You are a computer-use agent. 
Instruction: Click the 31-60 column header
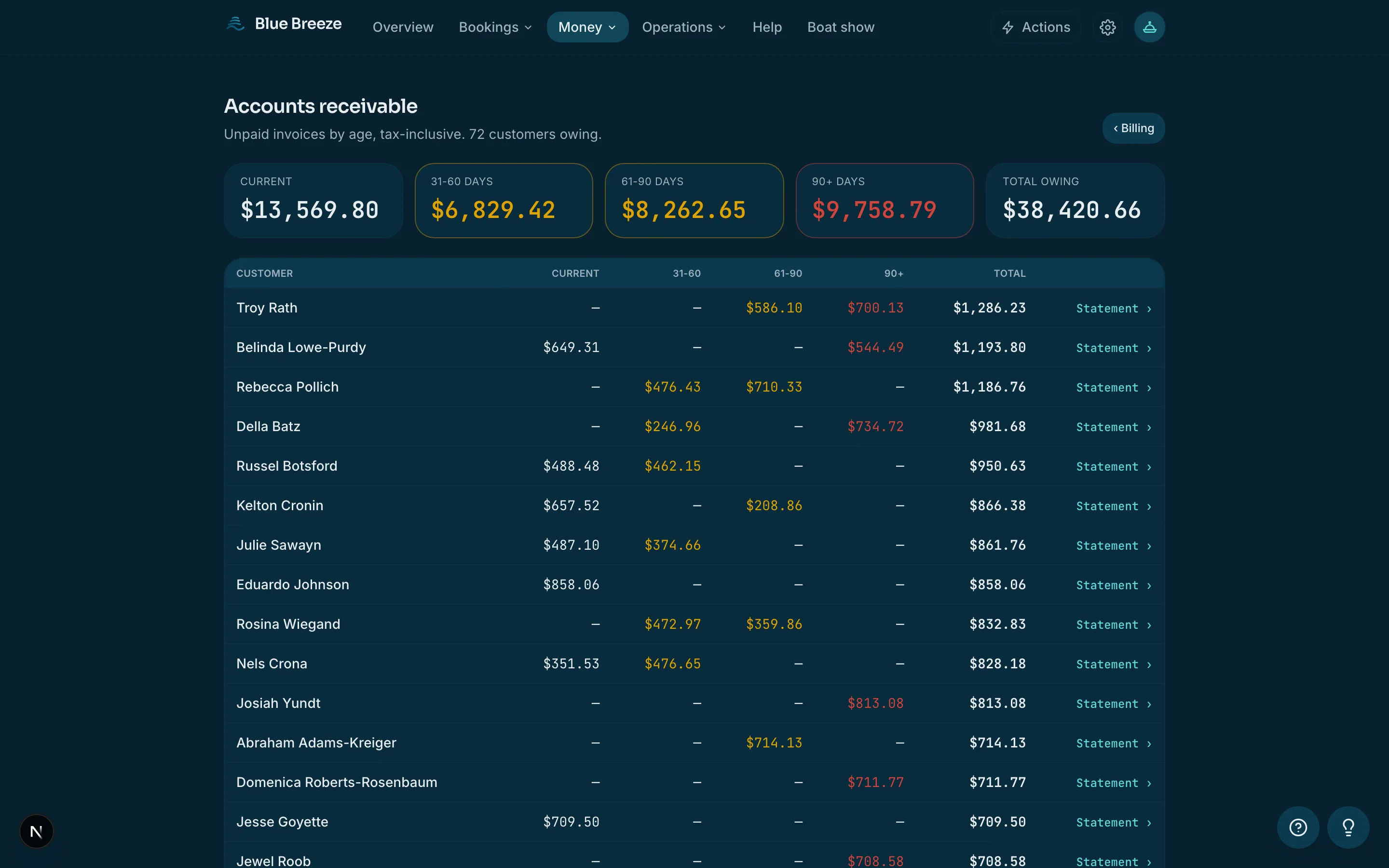coord(686,273)
